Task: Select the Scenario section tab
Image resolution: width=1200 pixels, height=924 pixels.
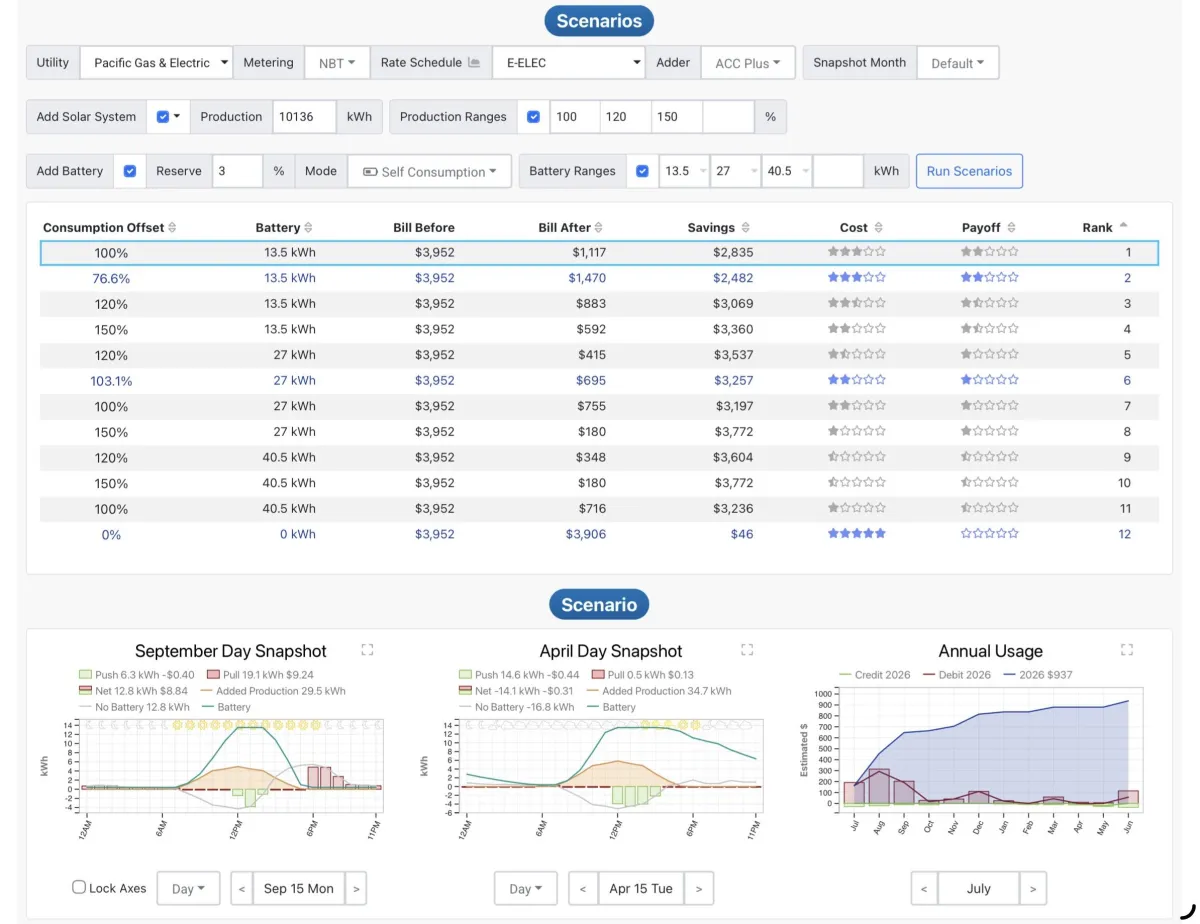Action: (599, 604)
